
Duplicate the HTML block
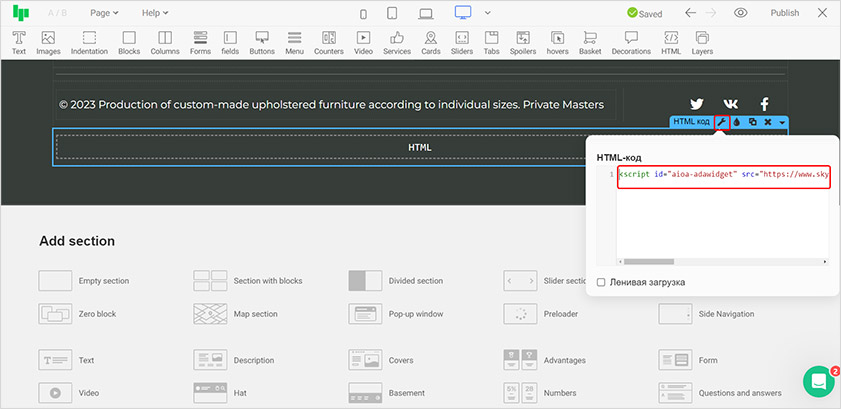coord(753,122)
